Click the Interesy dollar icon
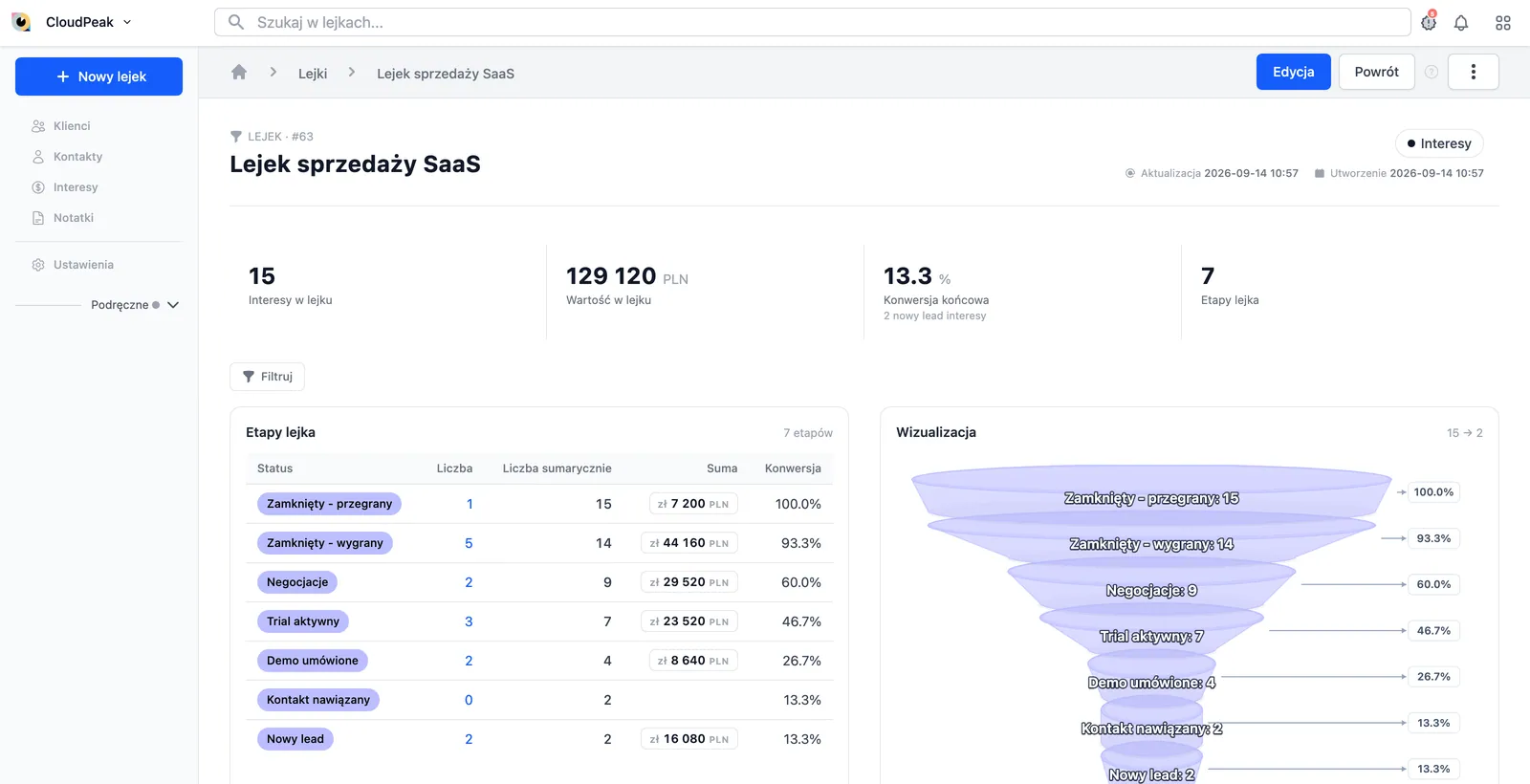Viewport: 1530px width, 784px height. tap(38, 187)
